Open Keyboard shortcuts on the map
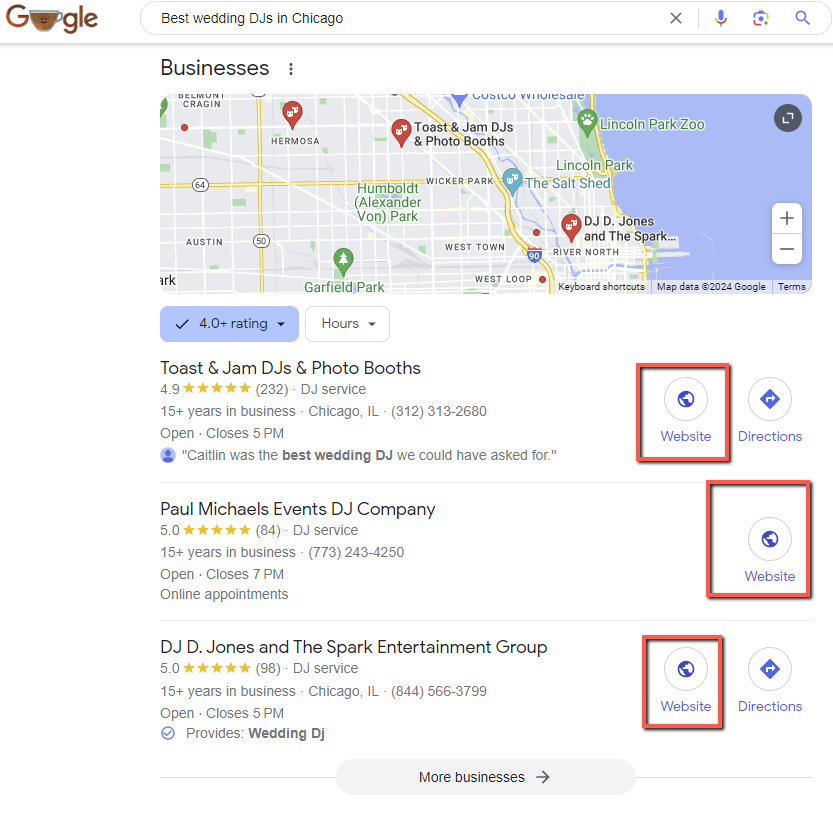The width and height of the screenshot is (833, 815). pos(601,287)
